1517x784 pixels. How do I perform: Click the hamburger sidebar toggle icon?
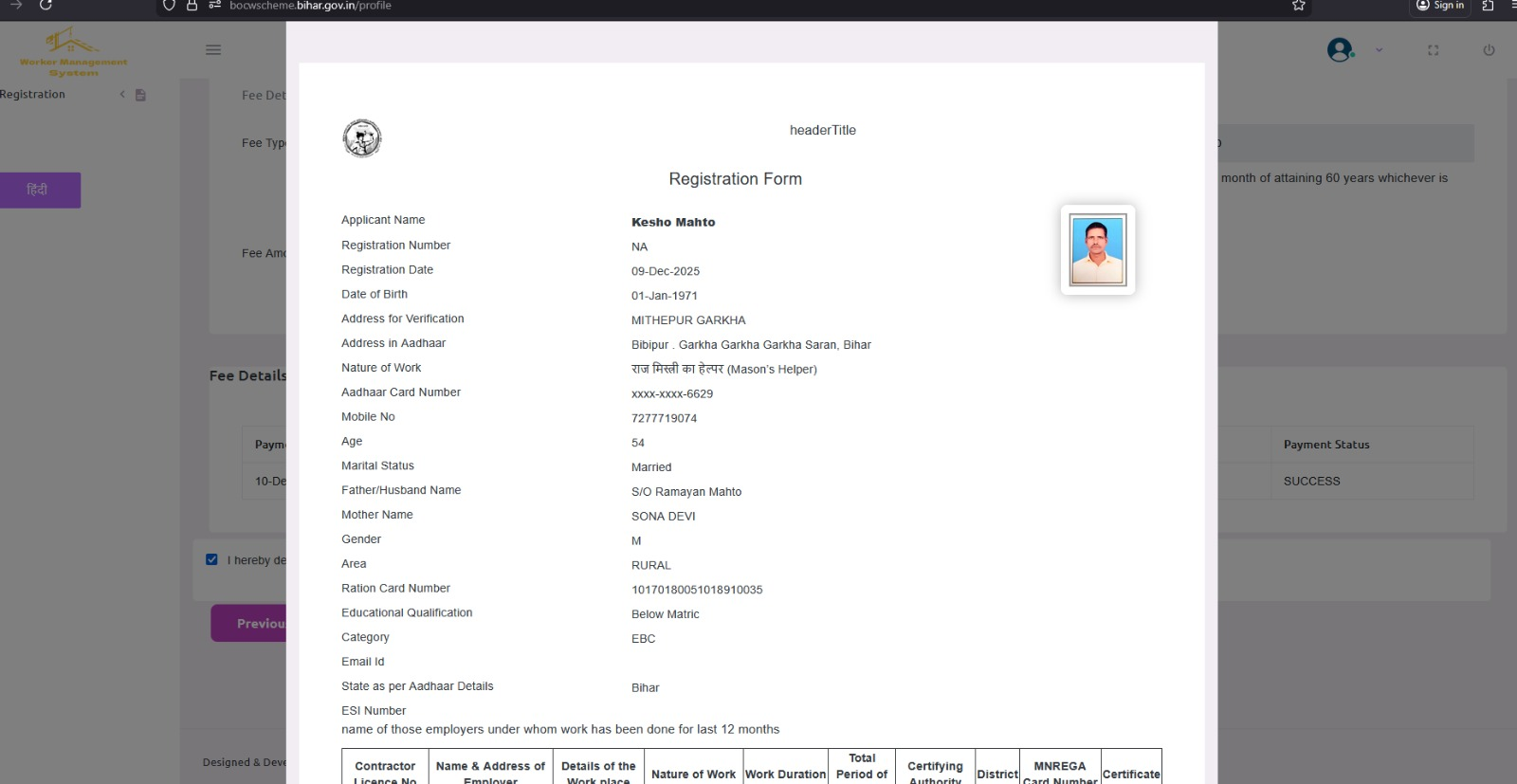[x=213, y=50]
